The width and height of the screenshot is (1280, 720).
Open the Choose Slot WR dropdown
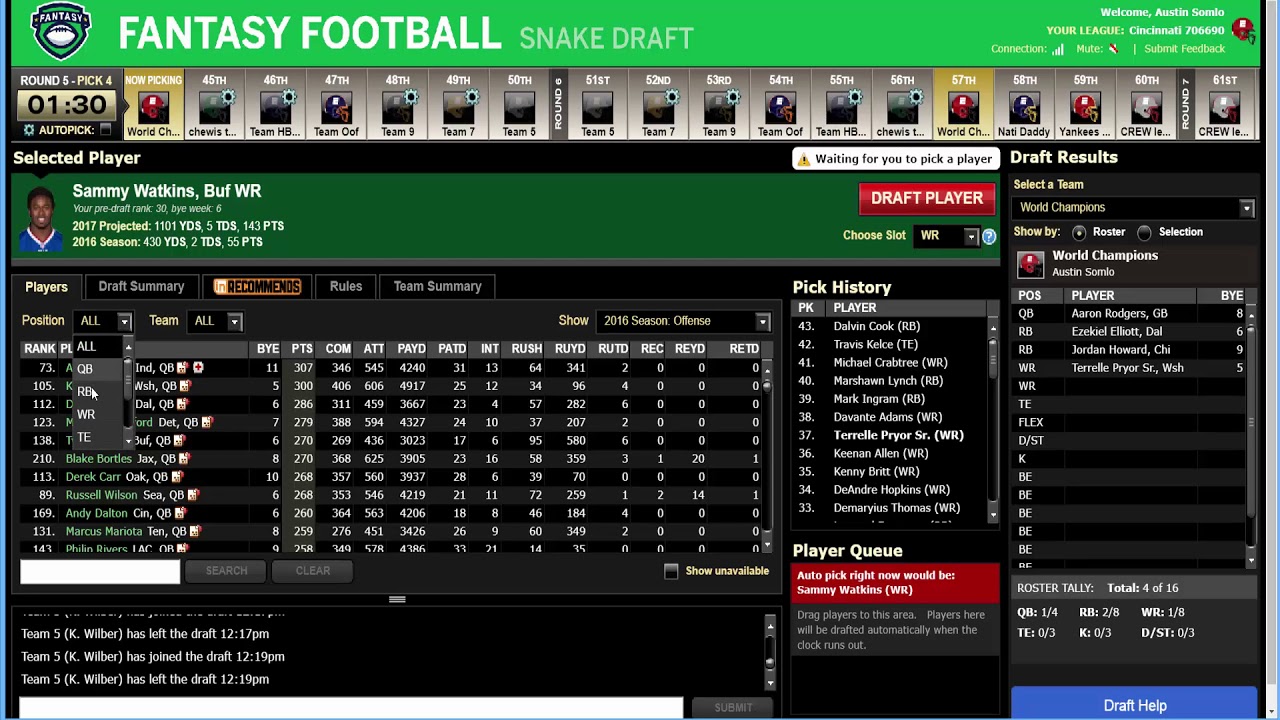click(x=947, y=236)
